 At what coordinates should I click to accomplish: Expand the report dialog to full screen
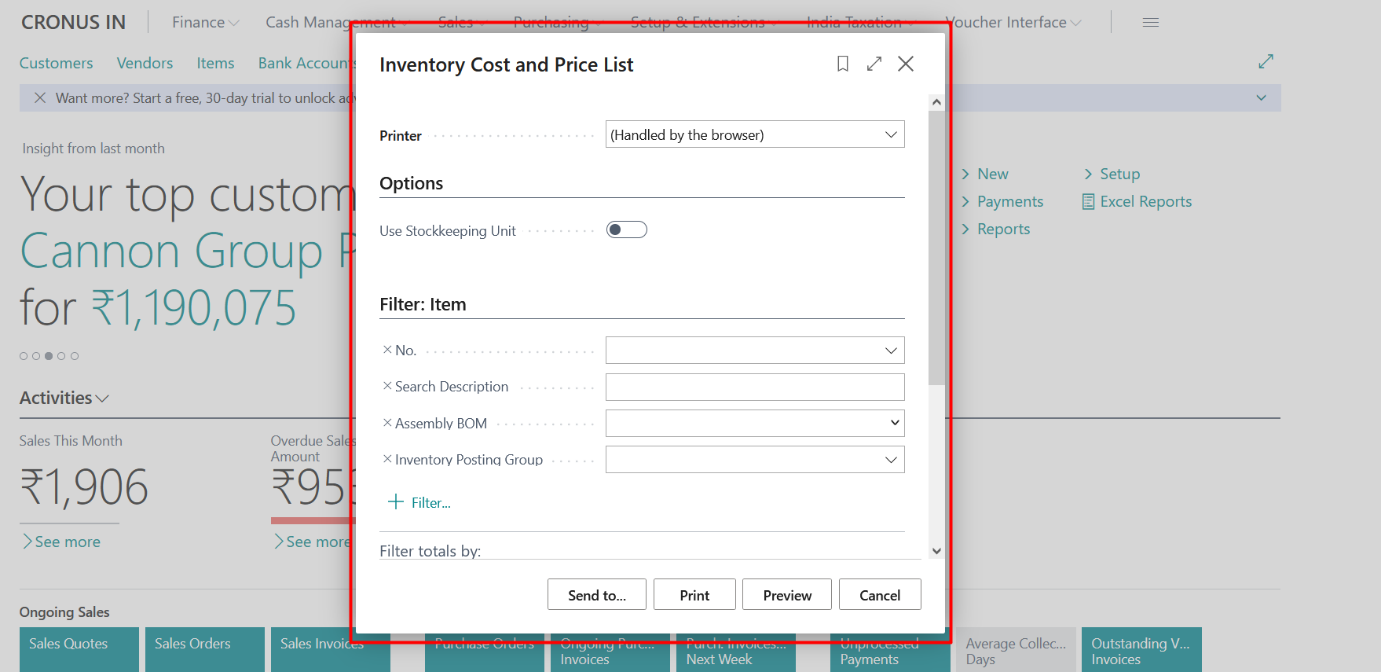point(874,63)
